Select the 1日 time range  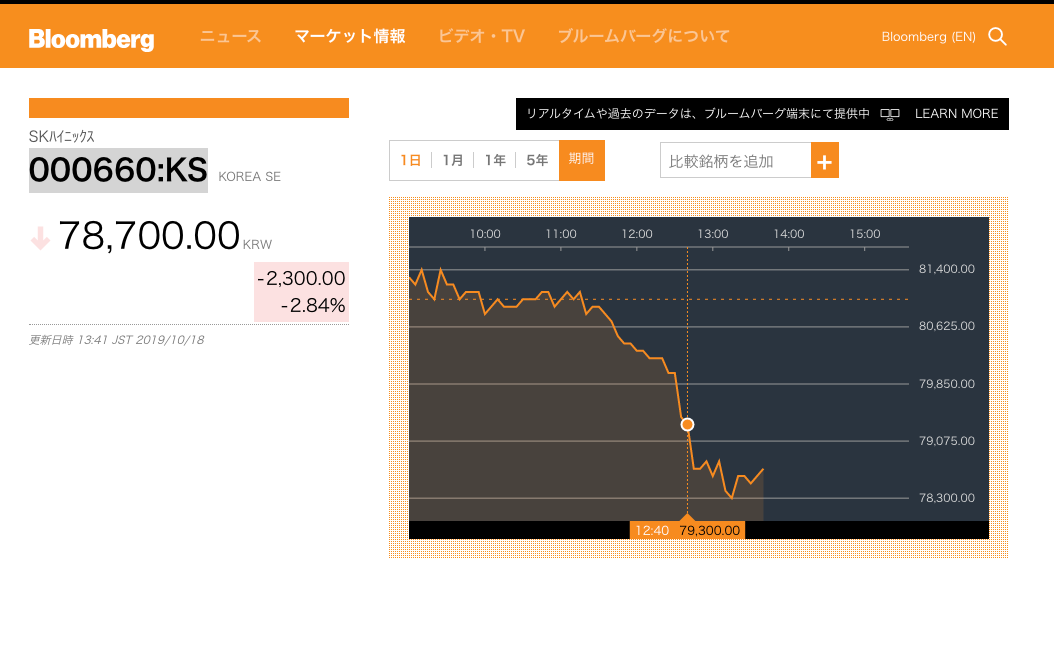coord(410,160)
